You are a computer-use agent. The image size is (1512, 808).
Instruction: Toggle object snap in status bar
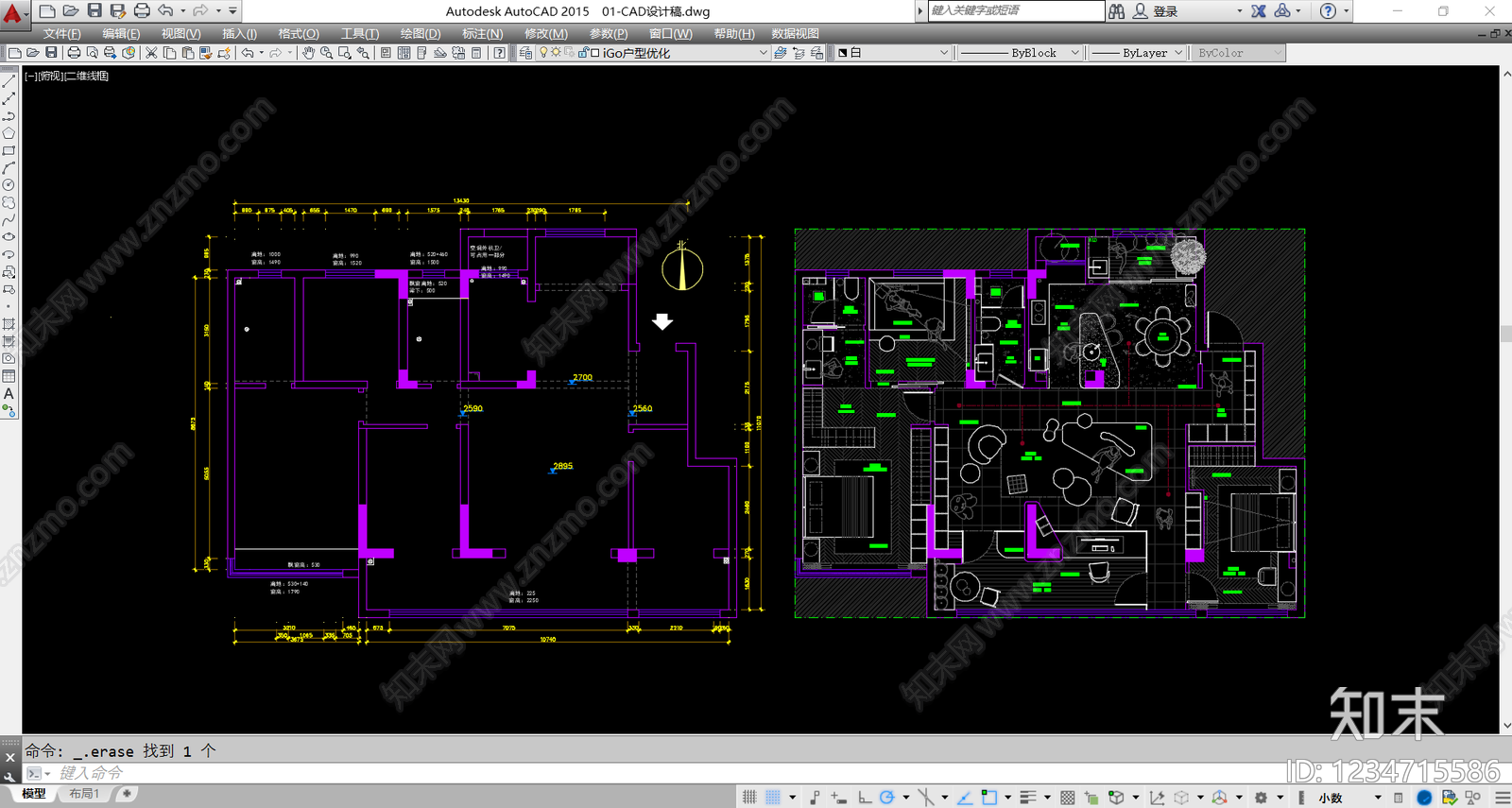point(988,798)
